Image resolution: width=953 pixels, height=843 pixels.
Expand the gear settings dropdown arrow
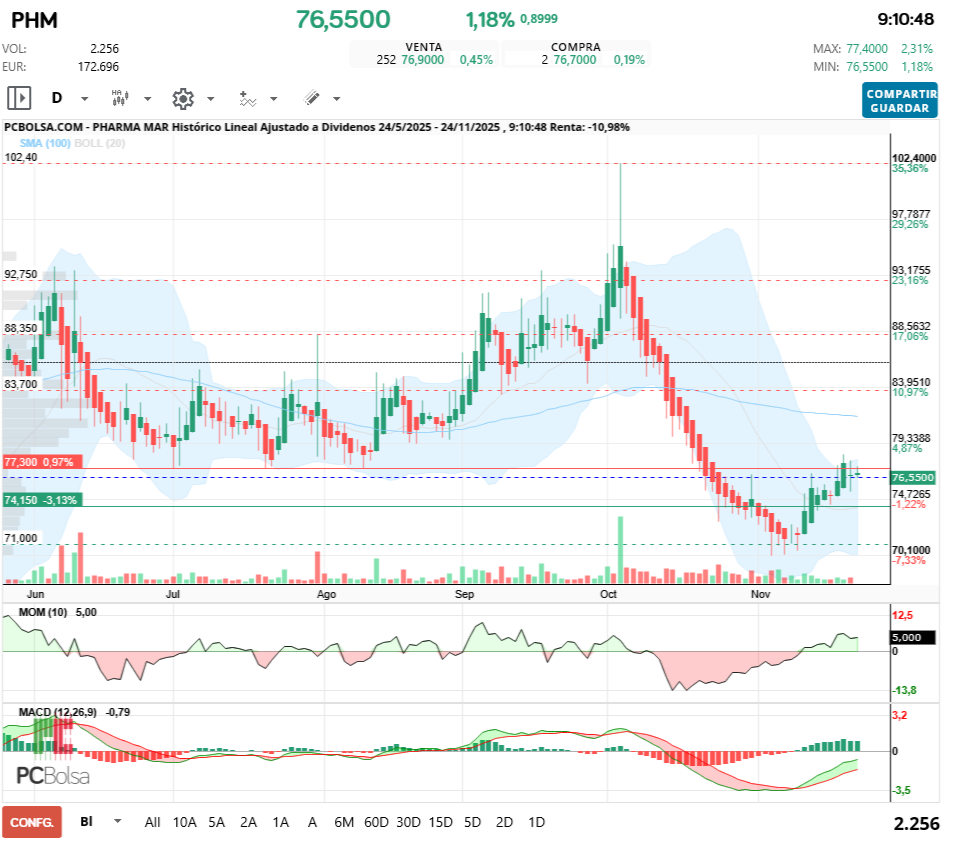[x=210, y=99]
